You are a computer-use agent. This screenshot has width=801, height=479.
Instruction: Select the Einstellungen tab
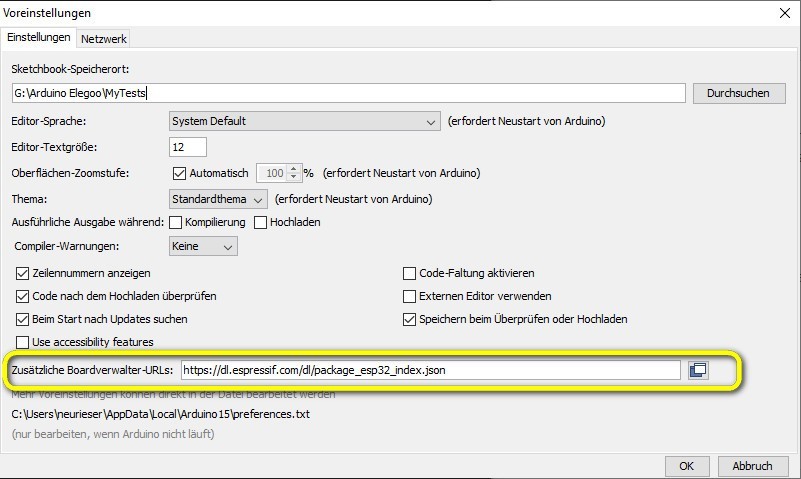[39, 38]
